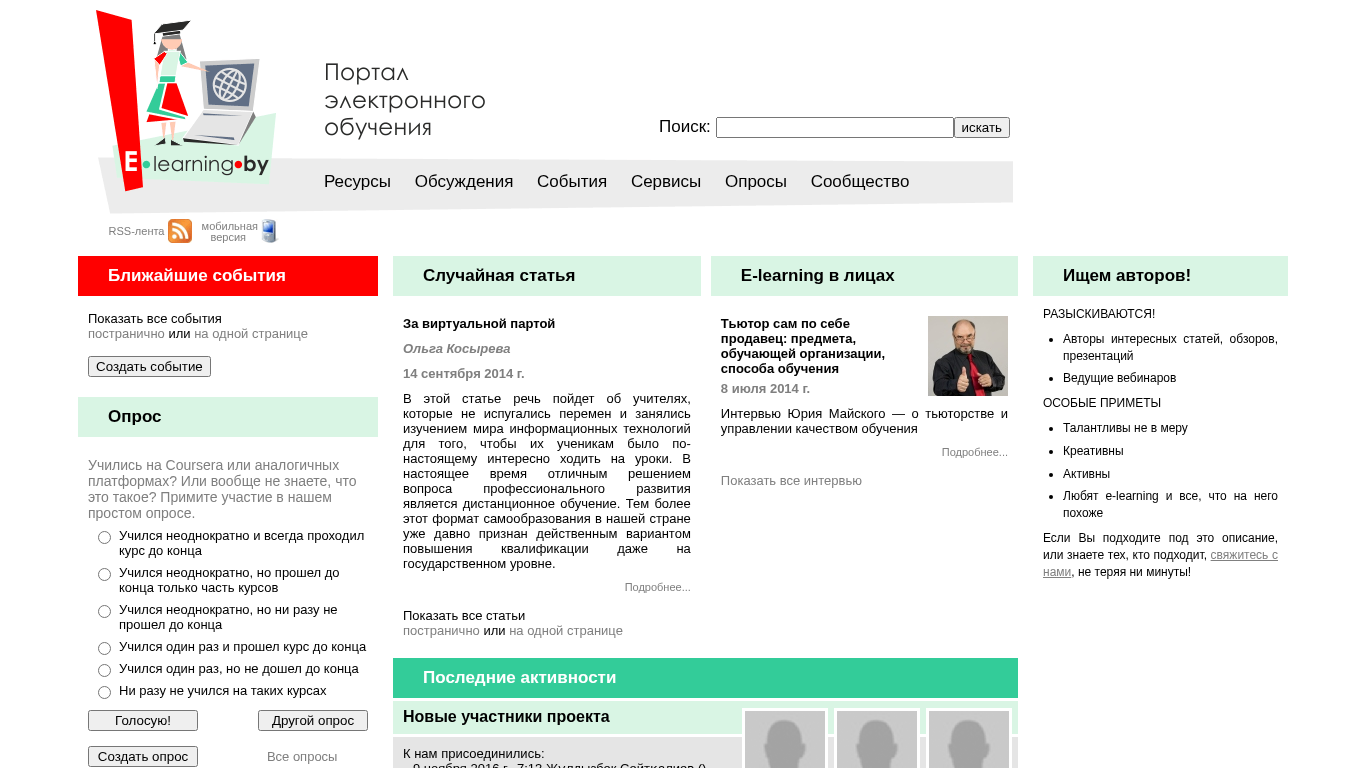This screenshot has width=1366, height=768.
Task: Open interview 'Тьютор сам по себе продавец'
Action: 803,346
